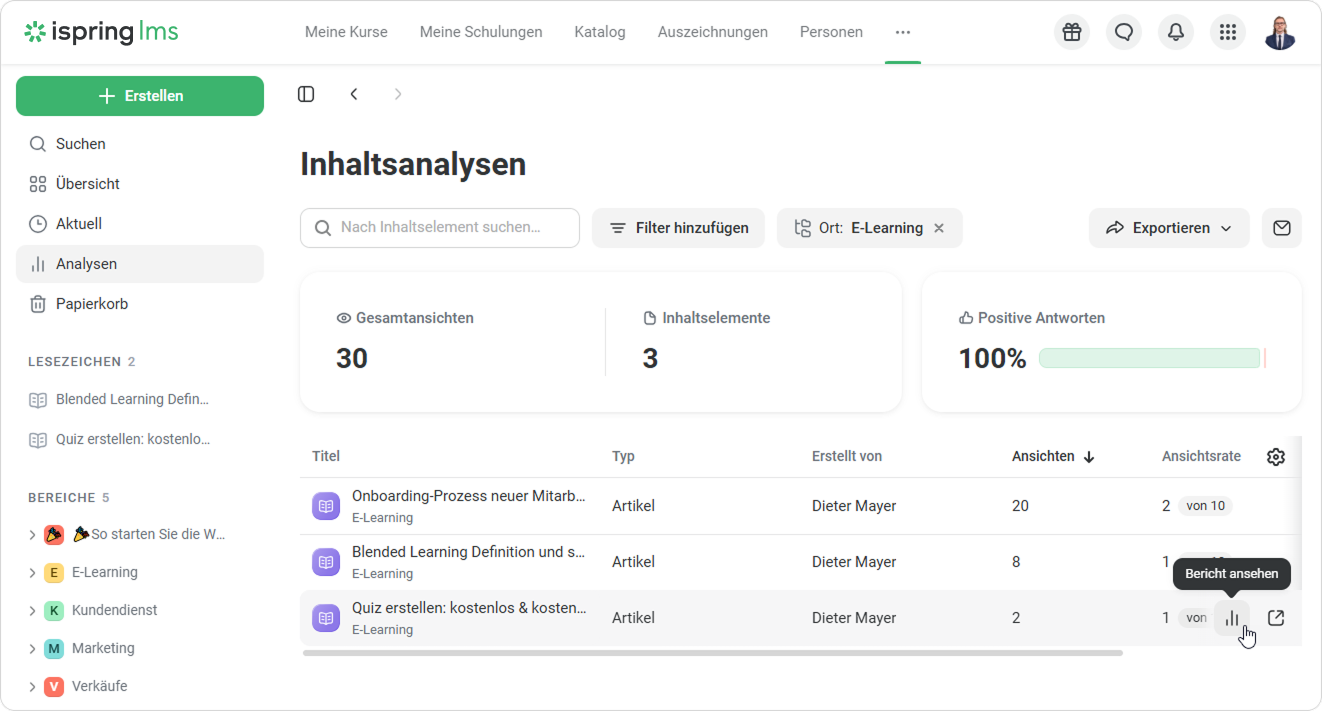Open Blended Learning Definition und s… article
1322x711 pixels.
[469, 553]
